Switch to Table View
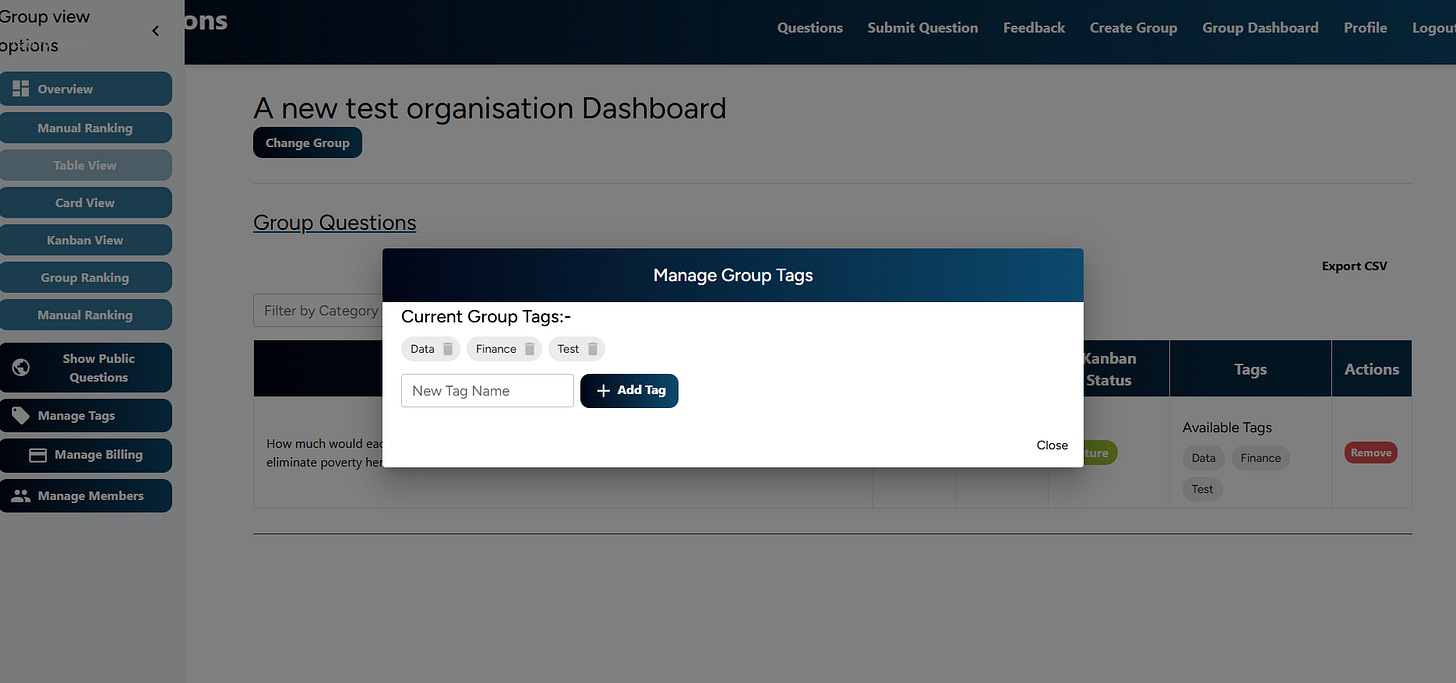 coord(86,165)
